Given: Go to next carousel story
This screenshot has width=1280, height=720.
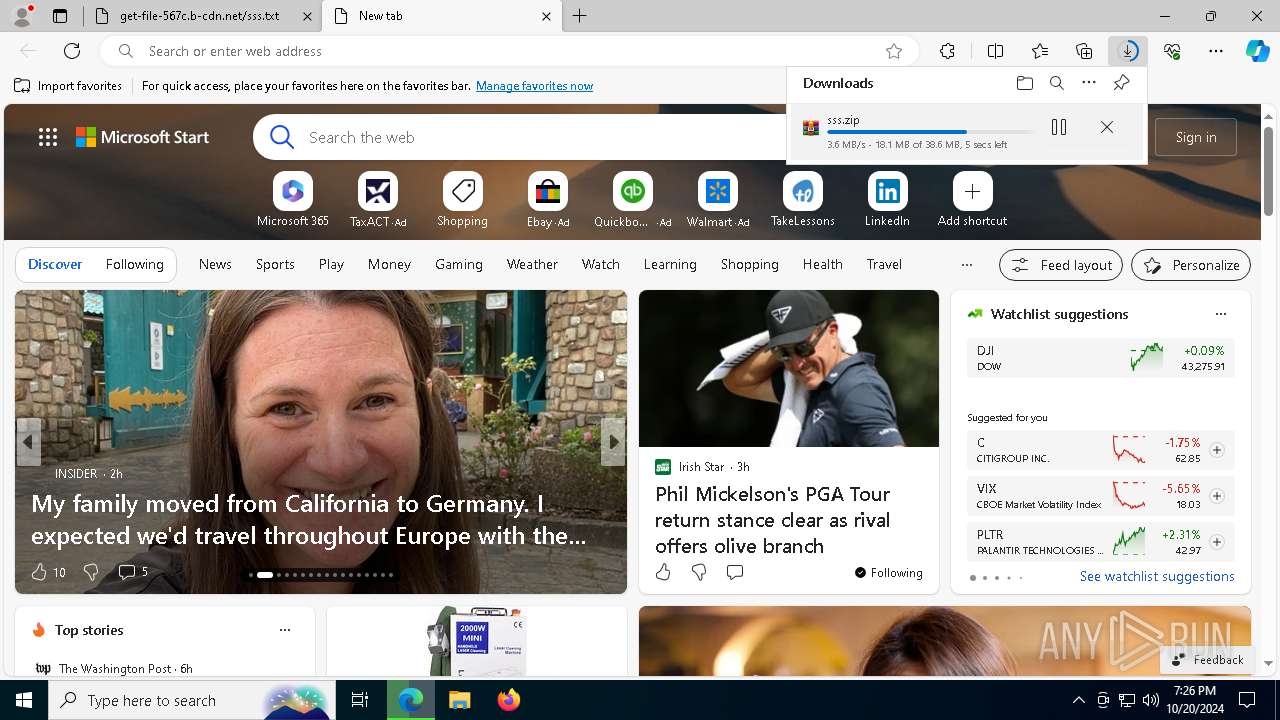Looking at the screenshot, I should (x=613, y=442).
